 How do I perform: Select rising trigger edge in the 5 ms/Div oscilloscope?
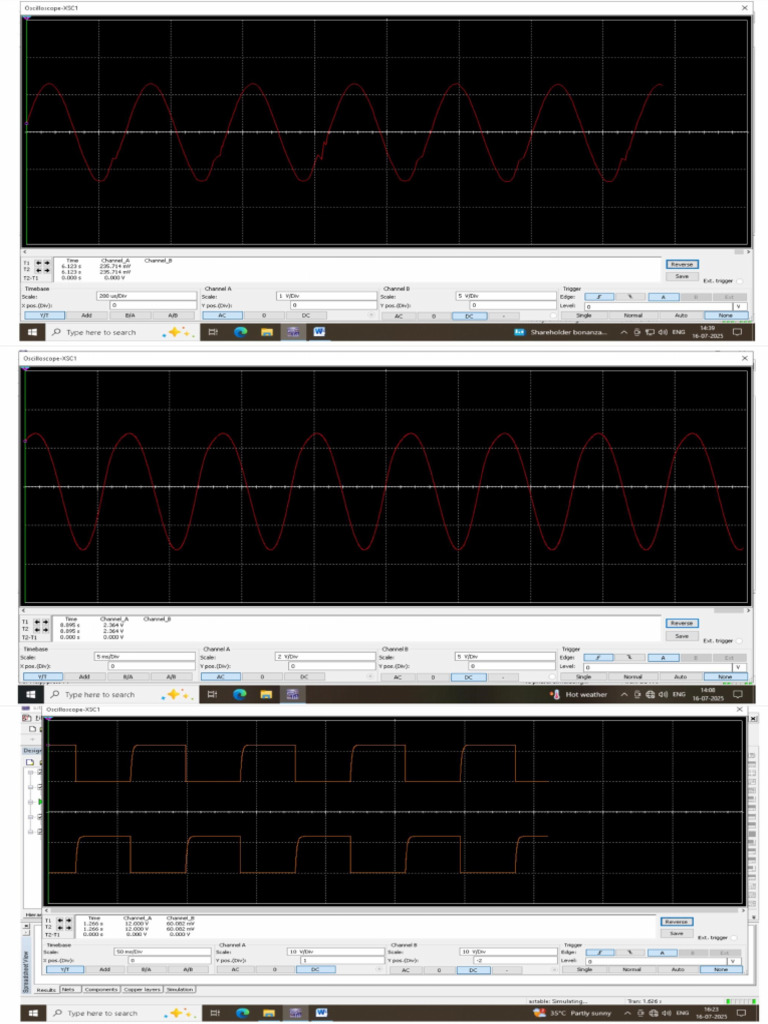pos(598,658)
